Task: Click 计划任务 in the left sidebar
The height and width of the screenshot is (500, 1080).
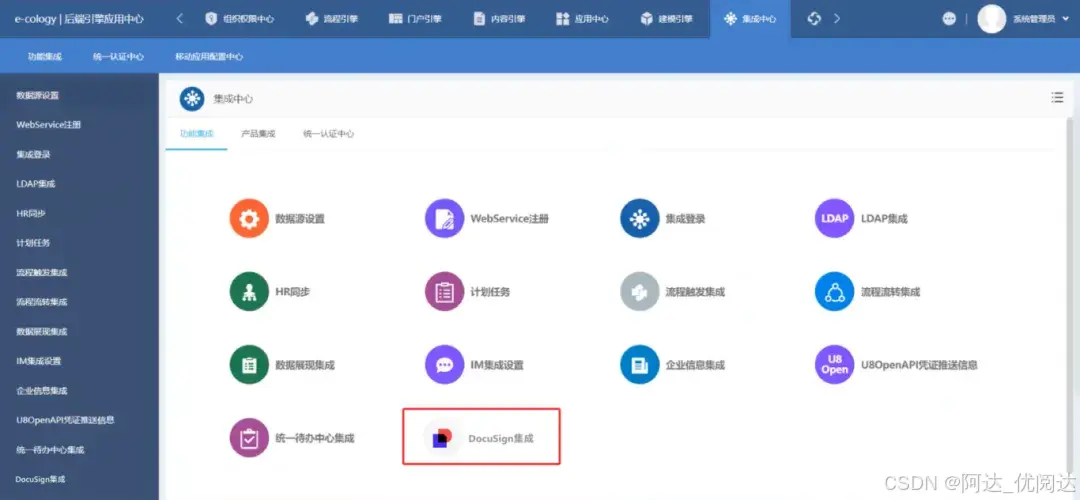Action: (x=33, y=243)
